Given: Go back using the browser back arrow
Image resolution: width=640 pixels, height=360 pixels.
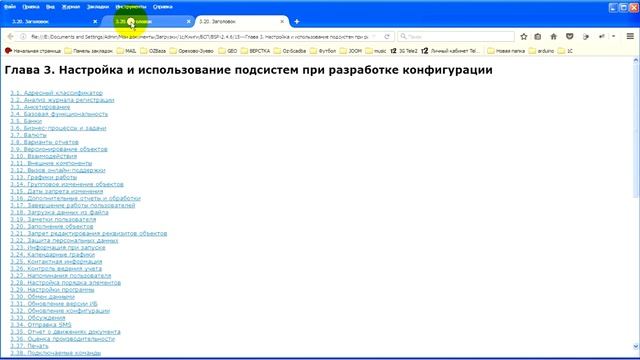Looking at the screenshot, I should (x=10, y=37).
